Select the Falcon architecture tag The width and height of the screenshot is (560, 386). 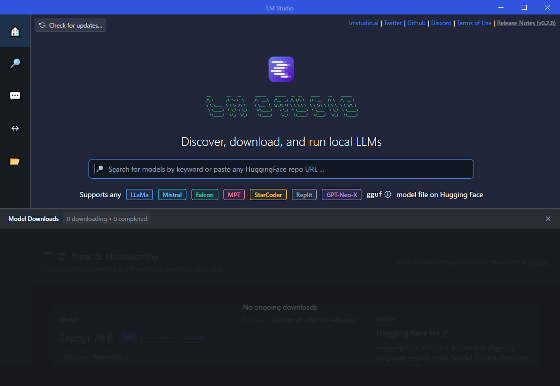205,195
